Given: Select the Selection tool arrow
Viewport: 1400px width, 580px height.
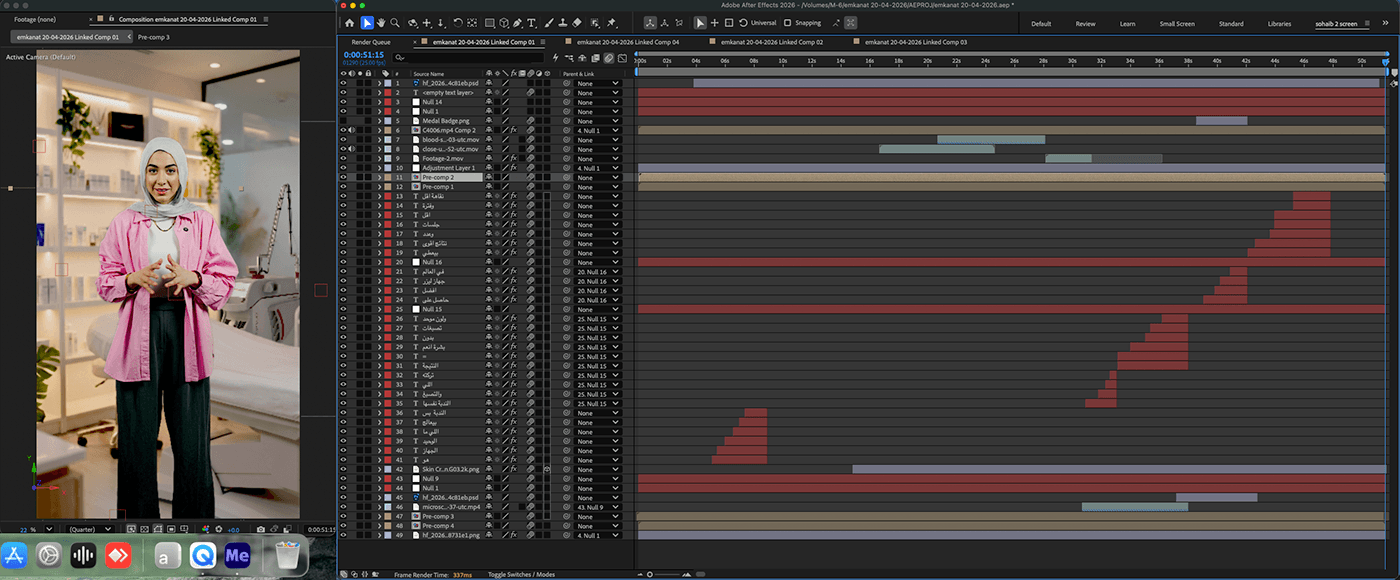Looking at the screenshot, I should pyautogui.click(x=367, y=23).
